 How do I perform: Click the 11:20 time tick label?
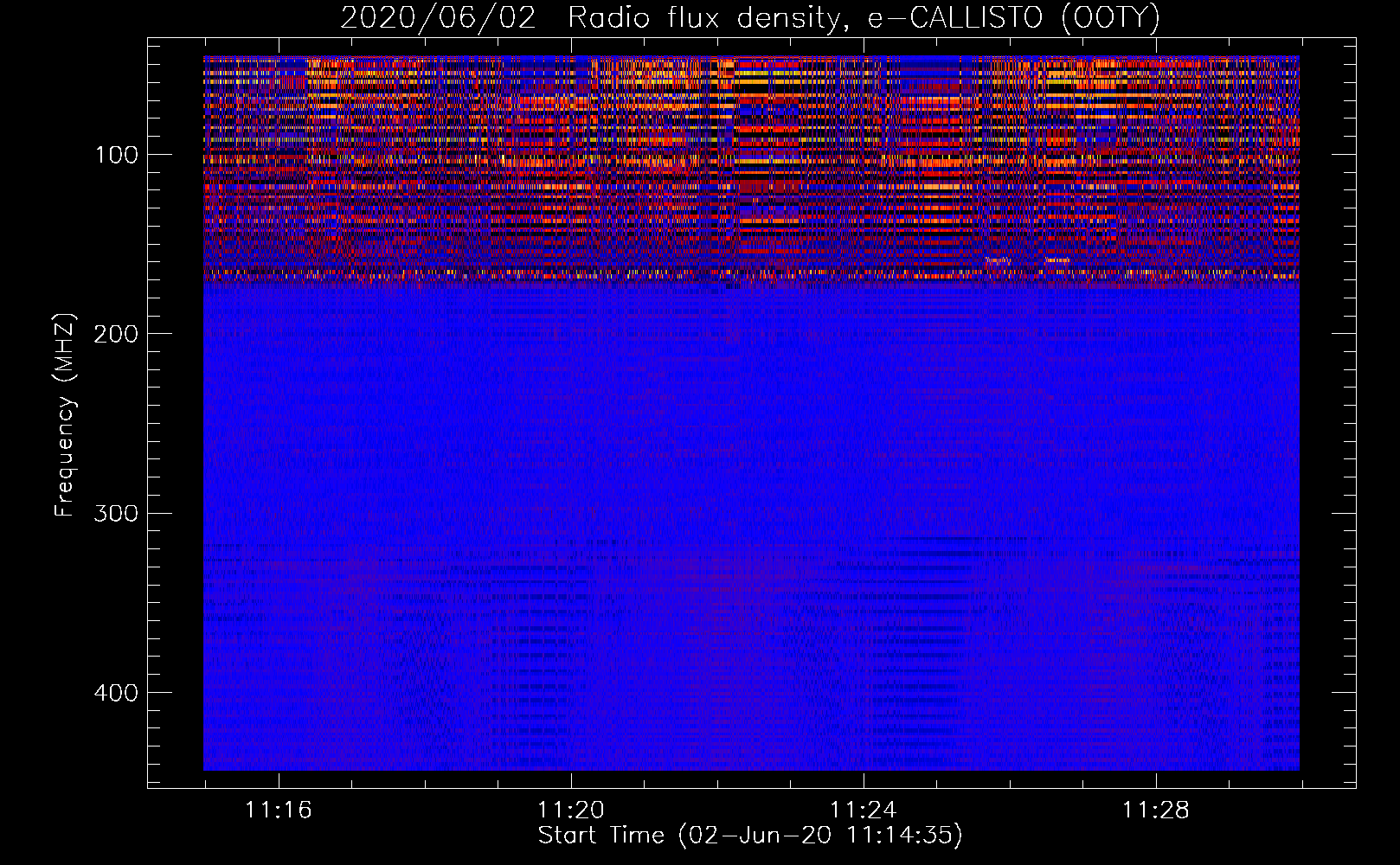tap(570, 811)
